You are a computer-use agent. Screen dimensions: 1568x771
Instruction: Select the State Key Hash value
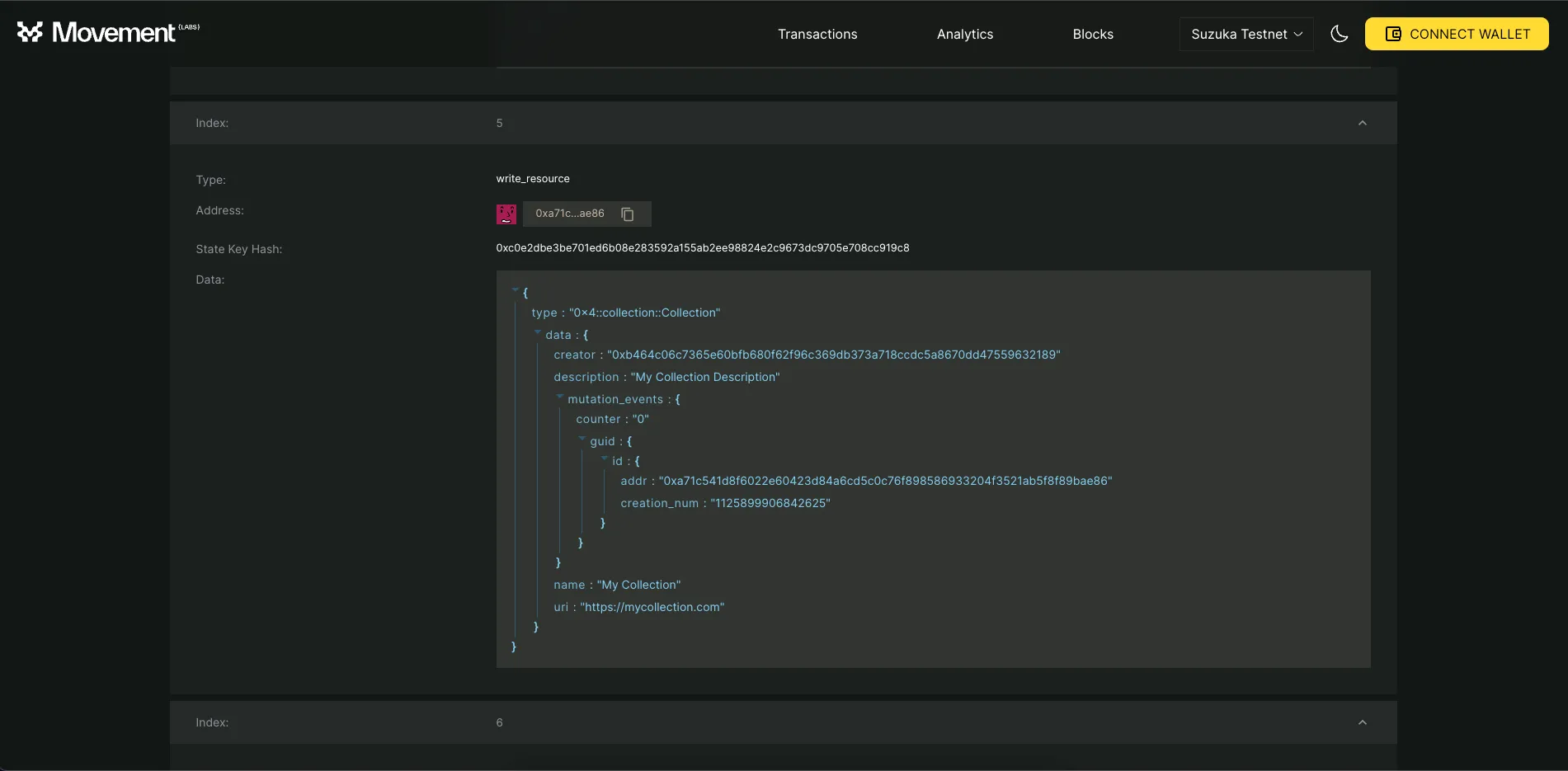[703, 248]
